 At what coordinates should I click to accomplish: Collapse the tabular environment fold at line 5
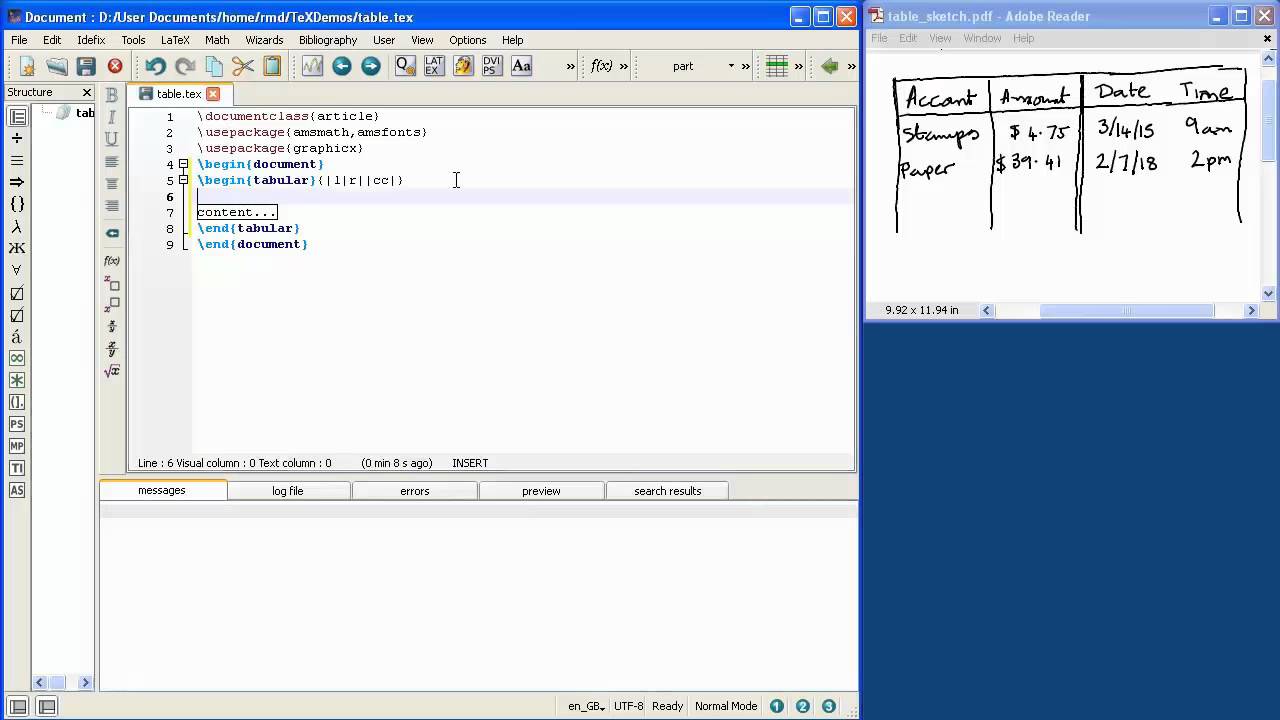click(184, 180)
